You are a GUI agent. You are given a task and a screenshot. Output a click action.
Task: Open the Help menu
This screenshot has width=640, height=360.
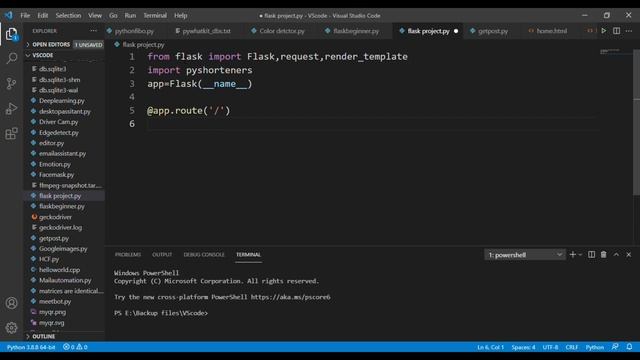pyautogui.click(x=180, y=16)
